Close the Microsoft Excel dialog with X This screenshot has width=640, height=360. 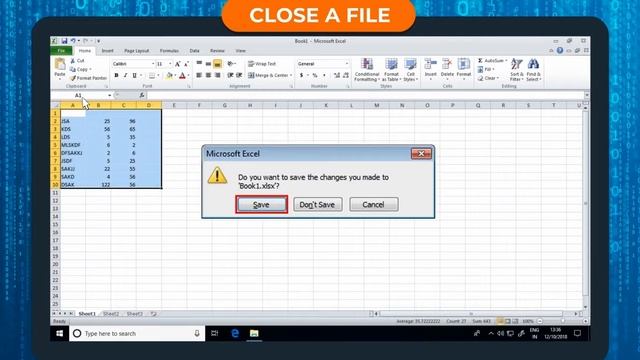(x=421, y=153)
